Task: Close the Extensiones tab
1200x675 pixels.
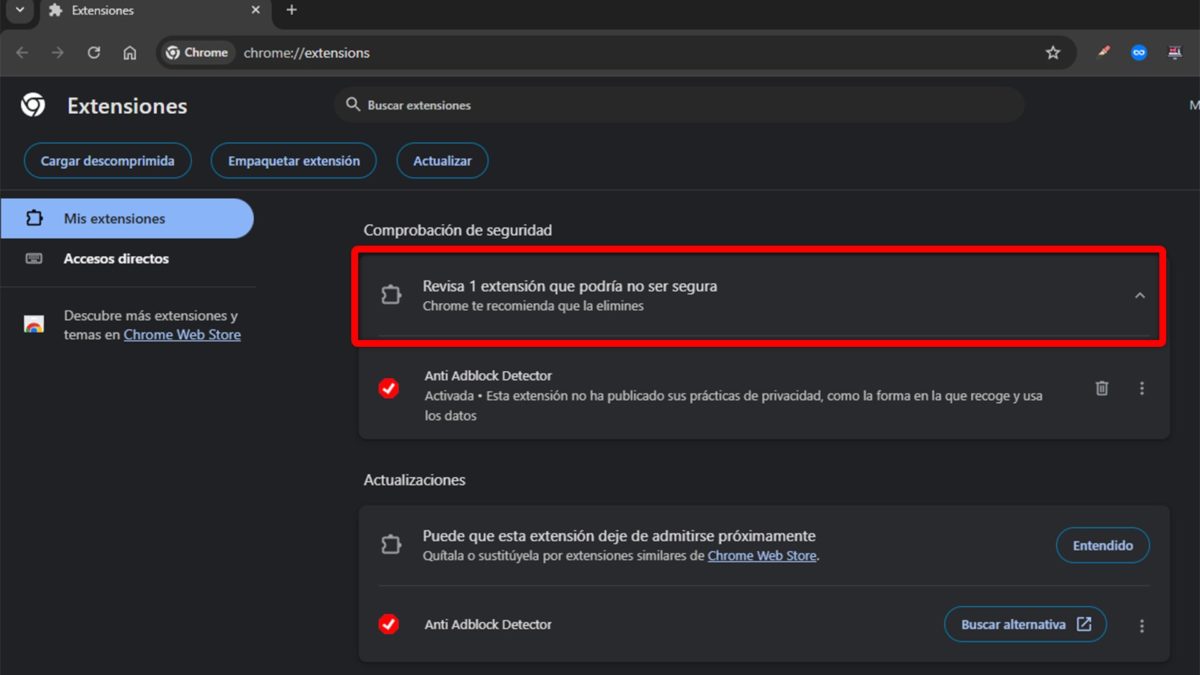Action: coord(255,10)
